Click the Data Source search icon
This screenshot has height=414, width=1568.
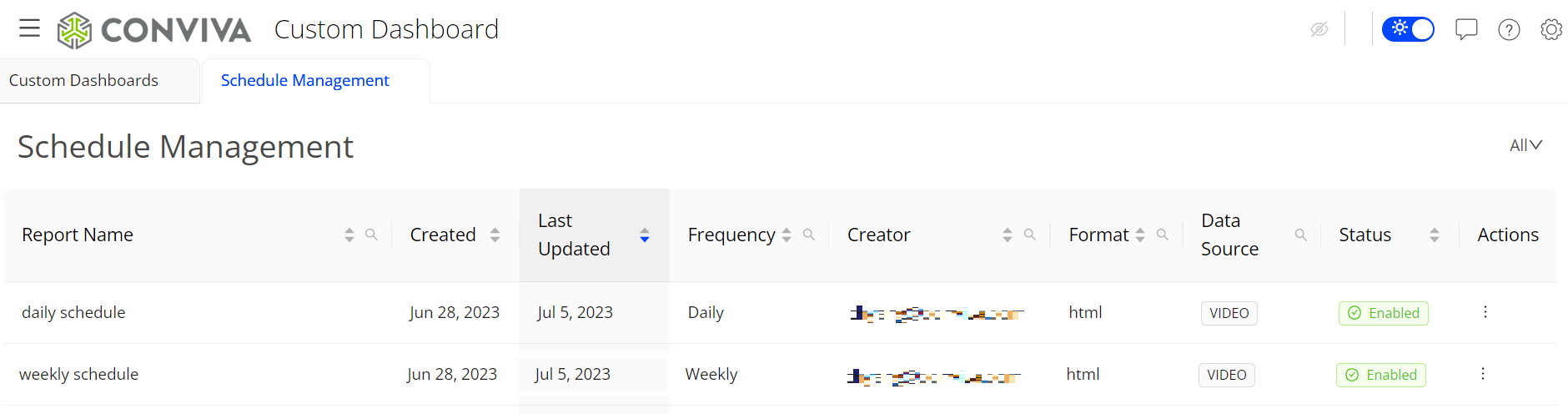click(1300, 235)
